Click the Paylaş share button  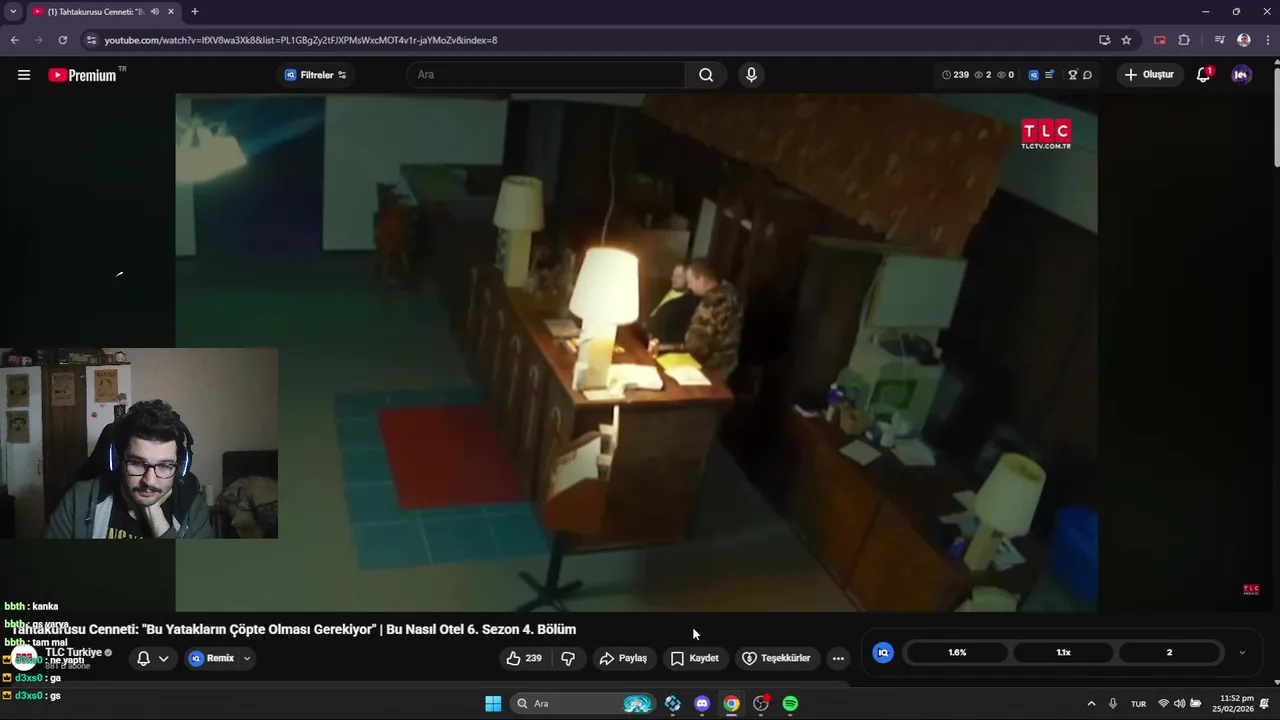(623, 658)
